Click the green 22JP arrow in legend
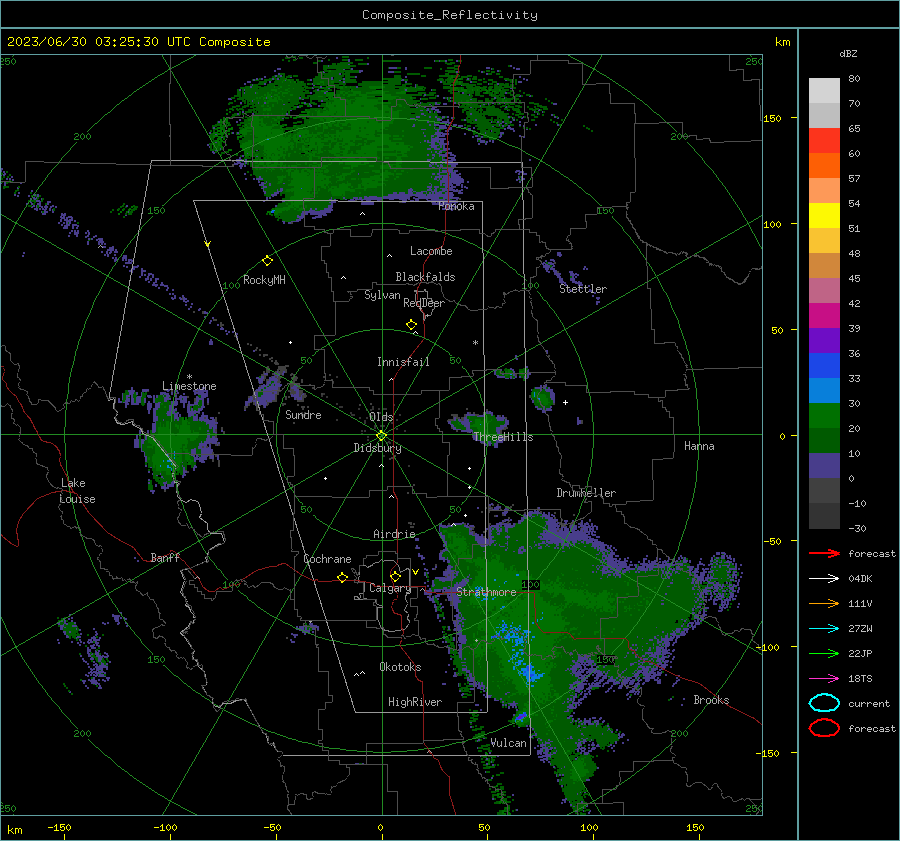This screenshot has height=841, width=900. (x=824, y=653)
